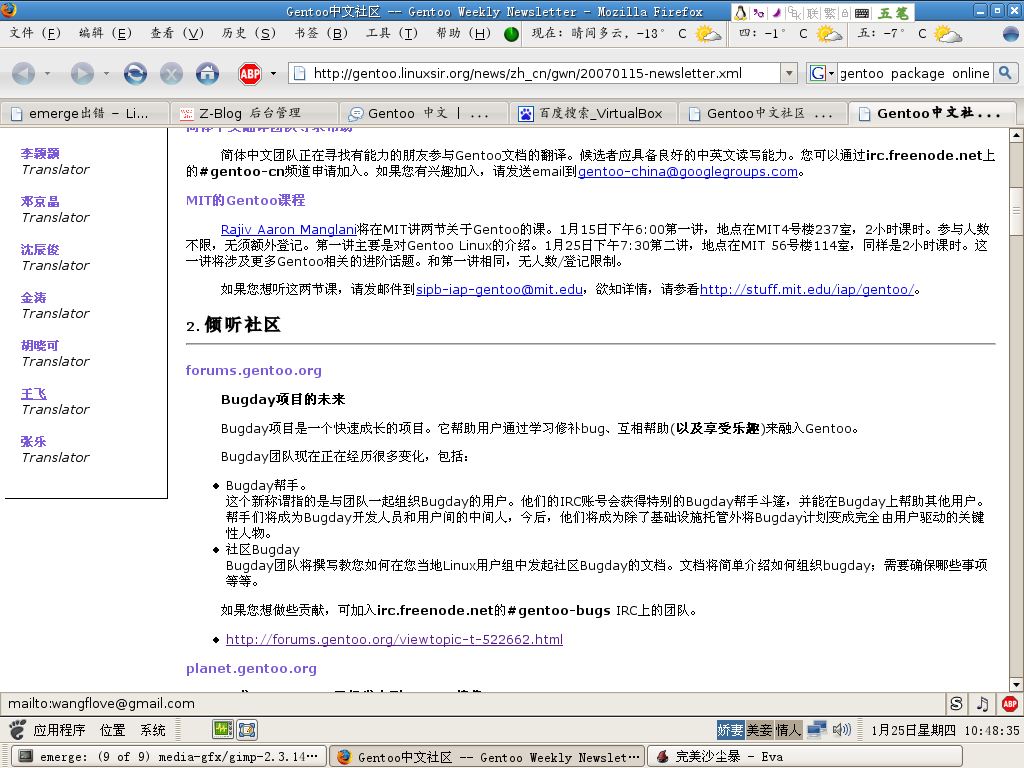Click the gentoo-china@googlegroups.com email link
1024x768 pixels.
click(x=688, y=171)
